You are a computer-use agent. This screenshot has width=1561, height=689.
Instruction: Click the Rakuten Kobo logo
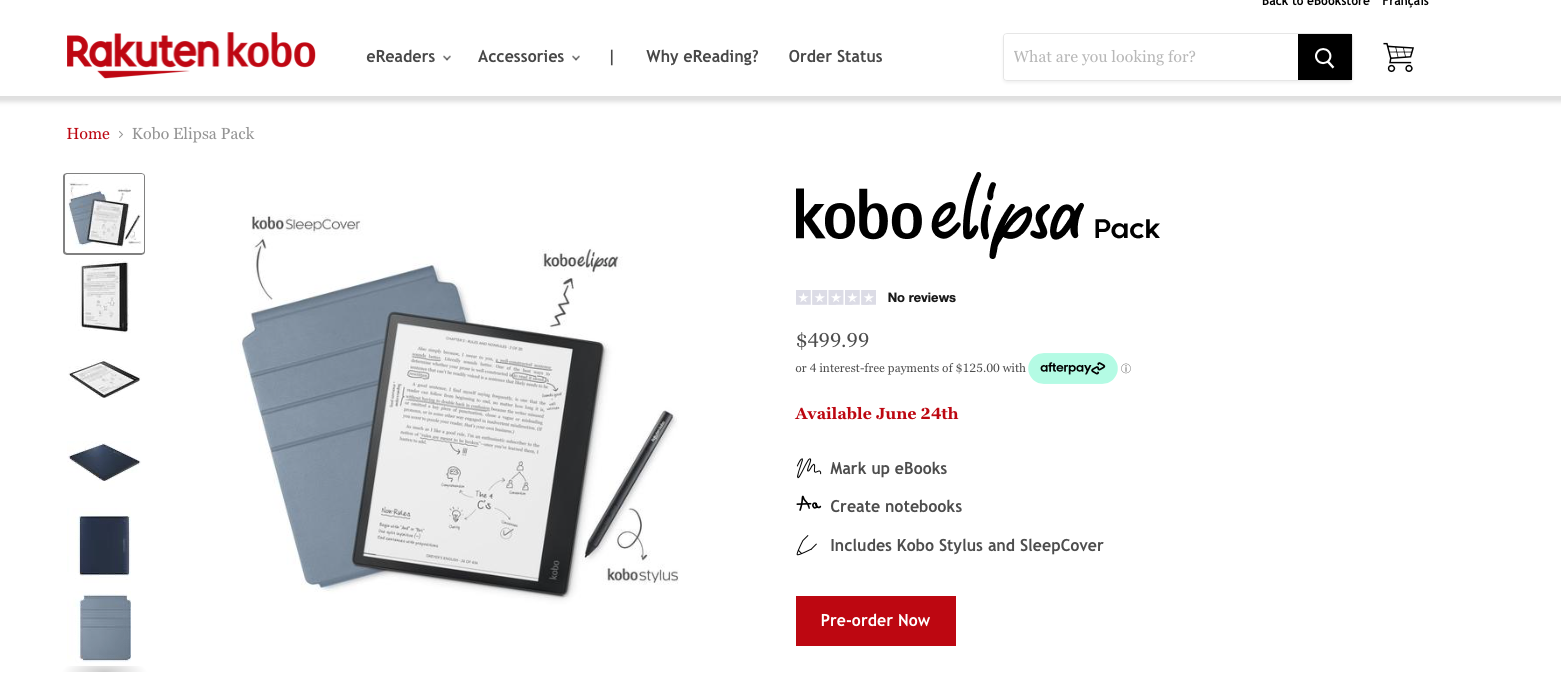tap(191, 55)
